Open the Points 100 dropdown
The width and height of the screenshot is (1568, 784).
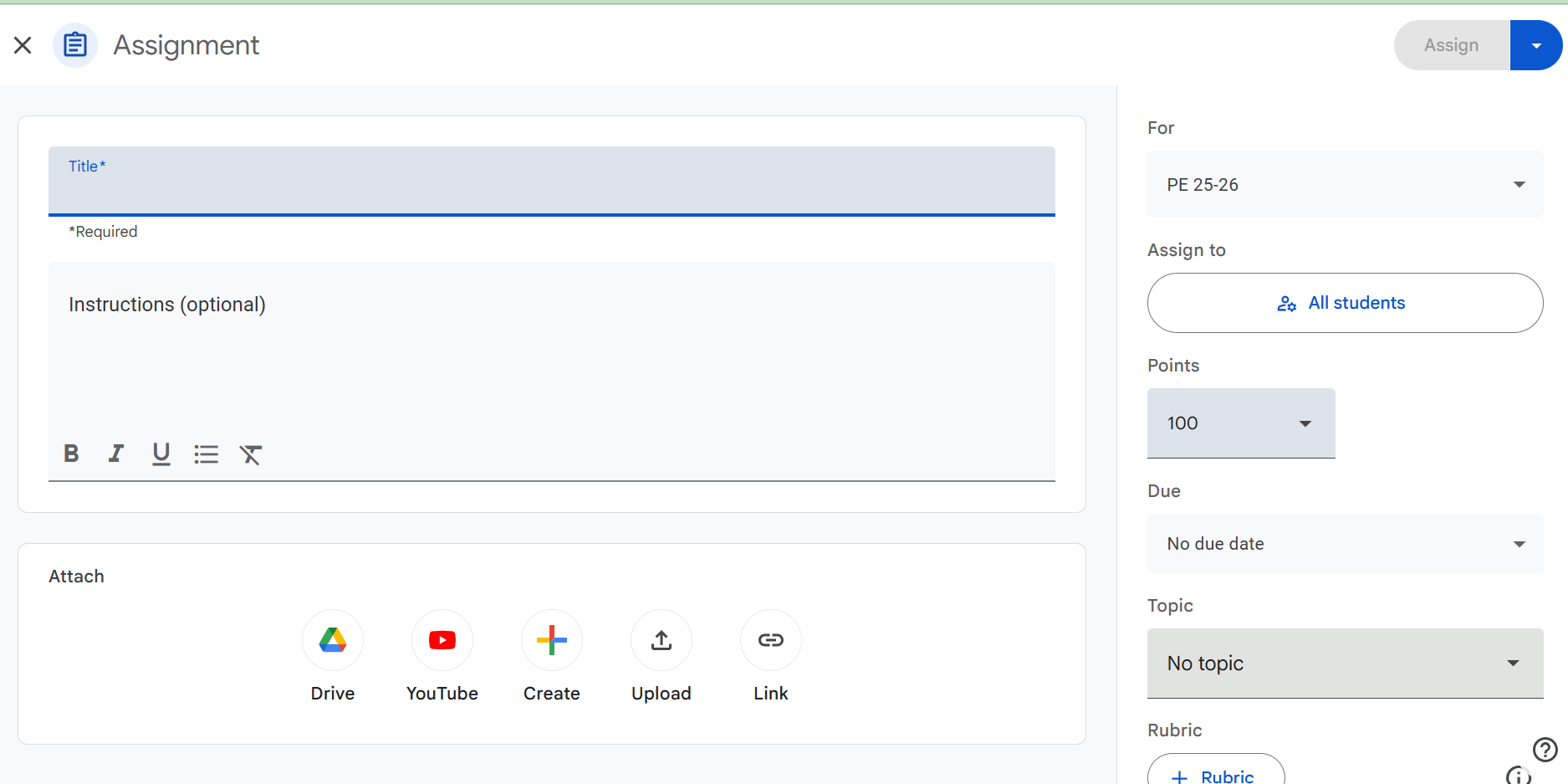pyautogui.click(x=1241, y=423)
